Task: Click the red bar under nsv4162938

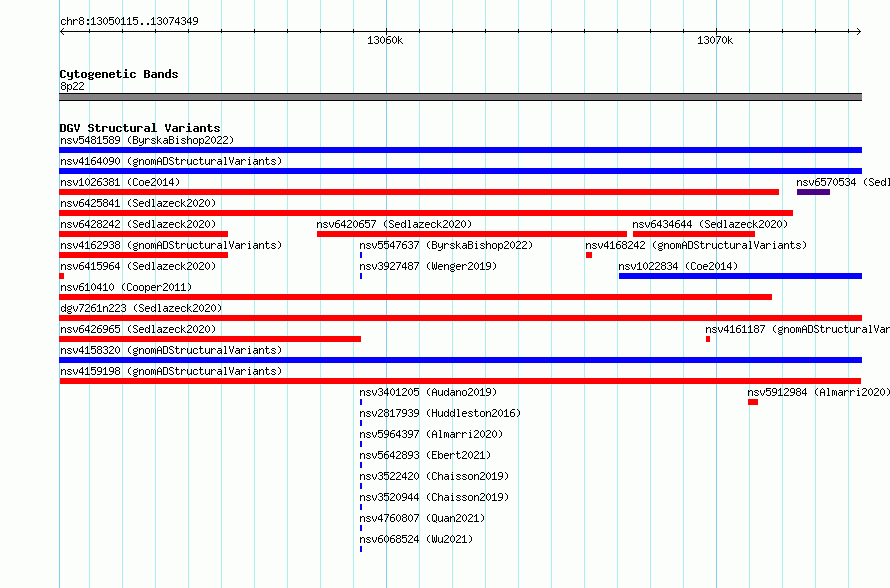Action: [x=144, y=255]
